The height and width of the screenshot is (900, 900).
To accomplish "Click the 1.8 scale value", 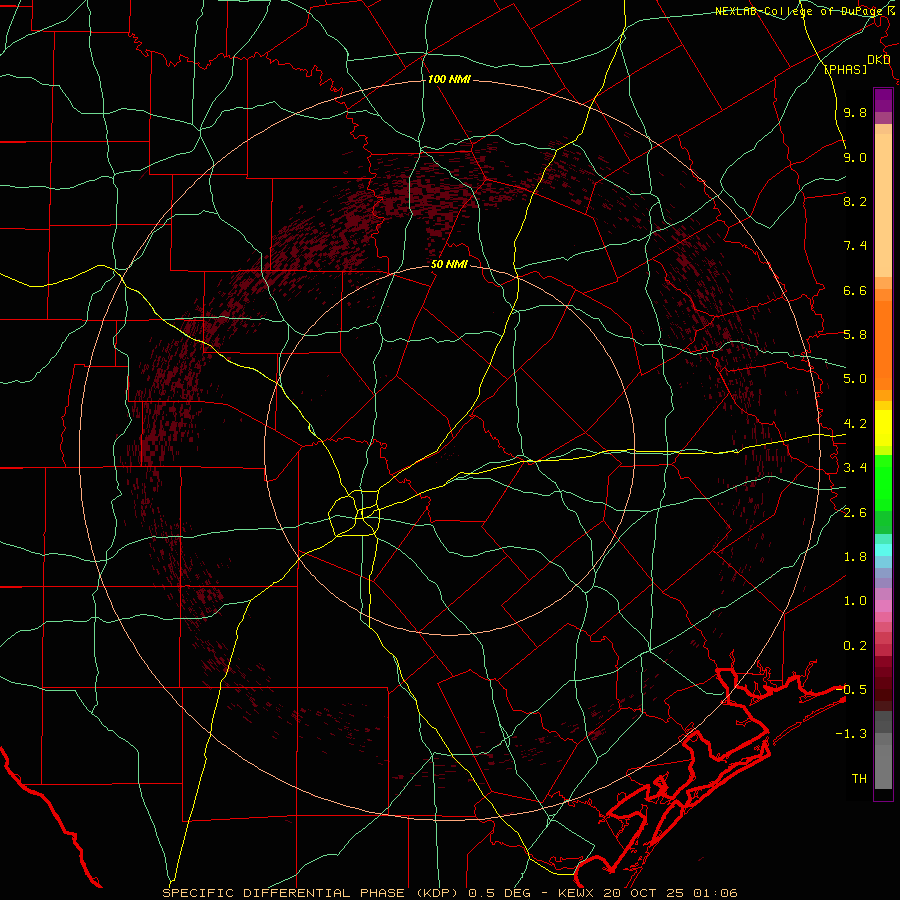I will (855, 557).
